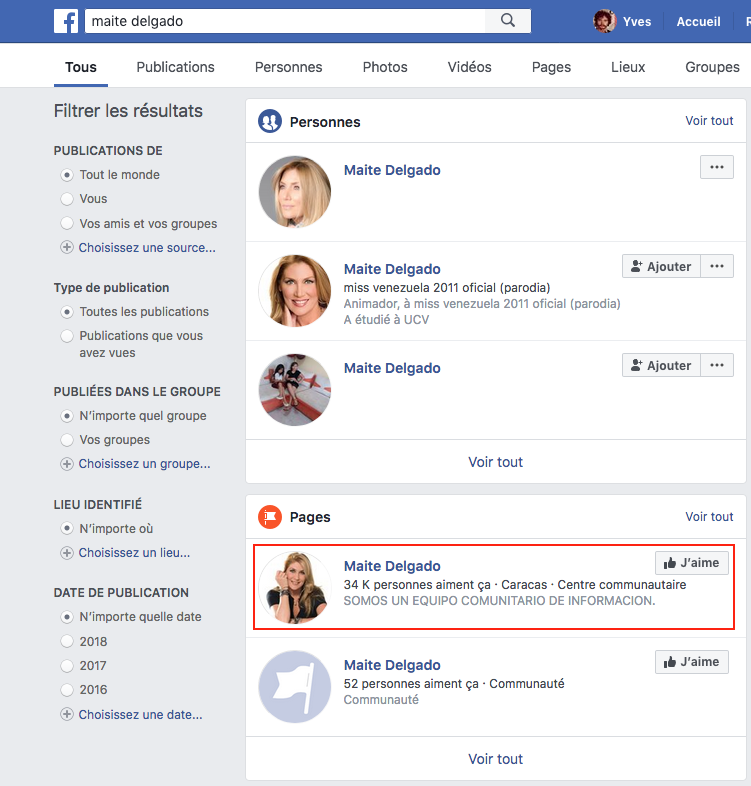The height and width of the screenshot is (786, 751).
Task: Switch to the Personnes tab
Action: pos(288,67)
